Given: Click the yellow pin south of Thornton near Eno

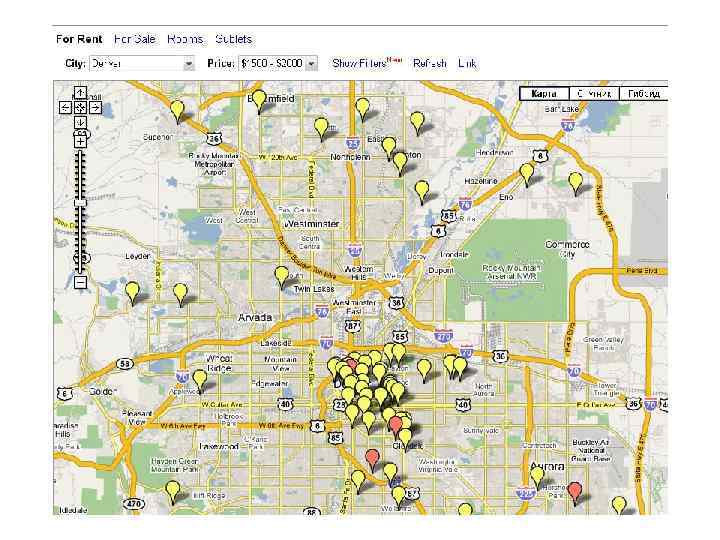Looking at the screenshot, I should [422, 191].
